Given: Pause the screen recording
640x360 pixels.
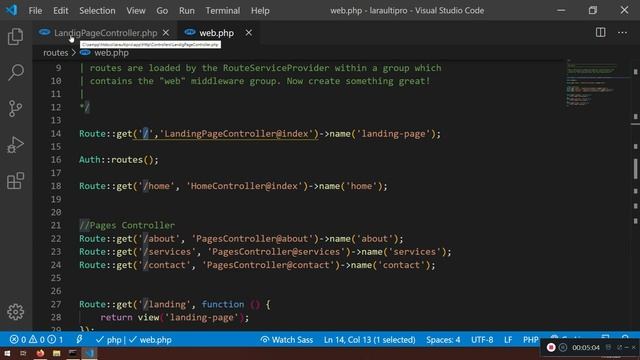Looking at the screenshot, I should pos(563,347).
